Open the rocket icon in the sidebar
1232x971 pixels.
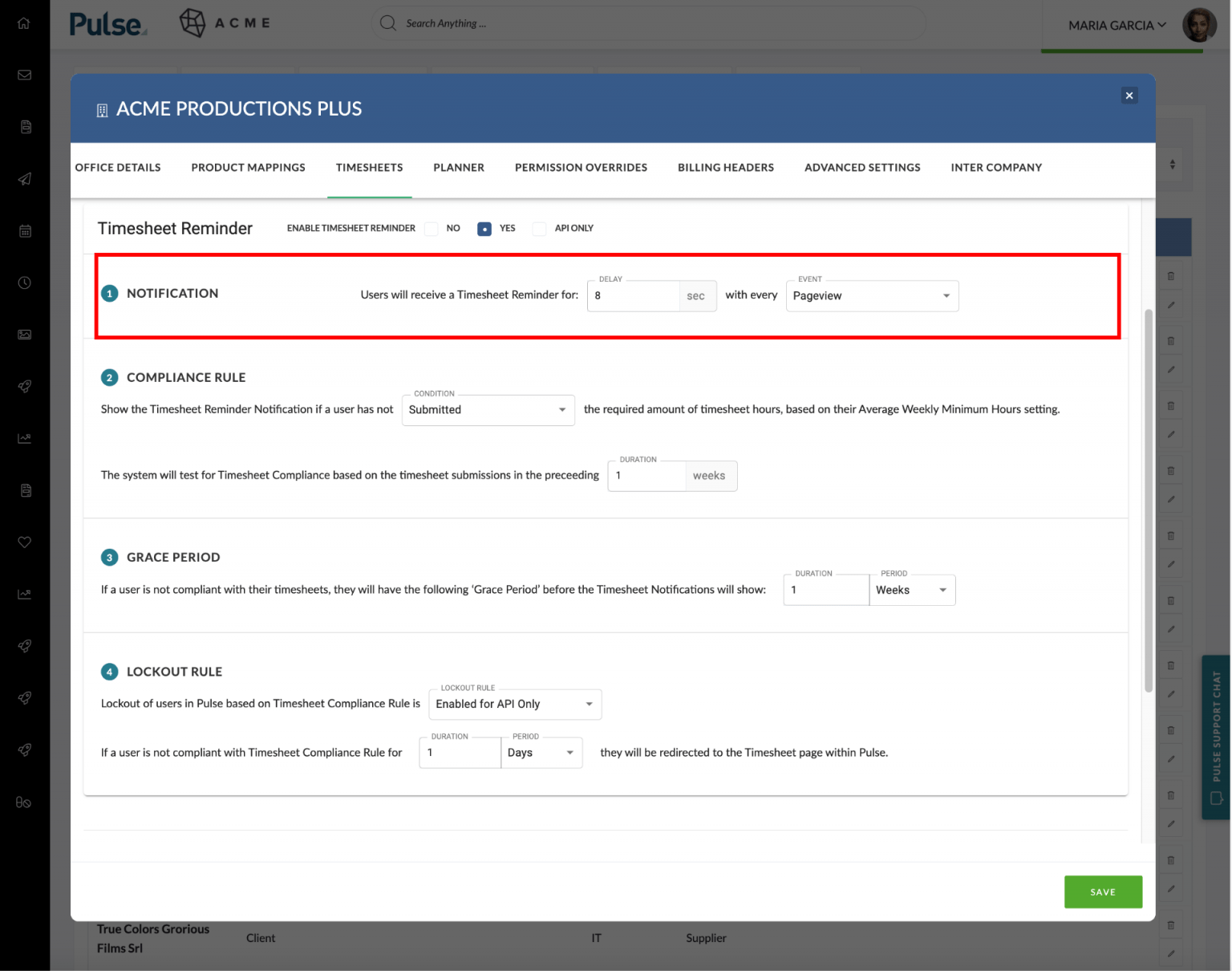24,386
